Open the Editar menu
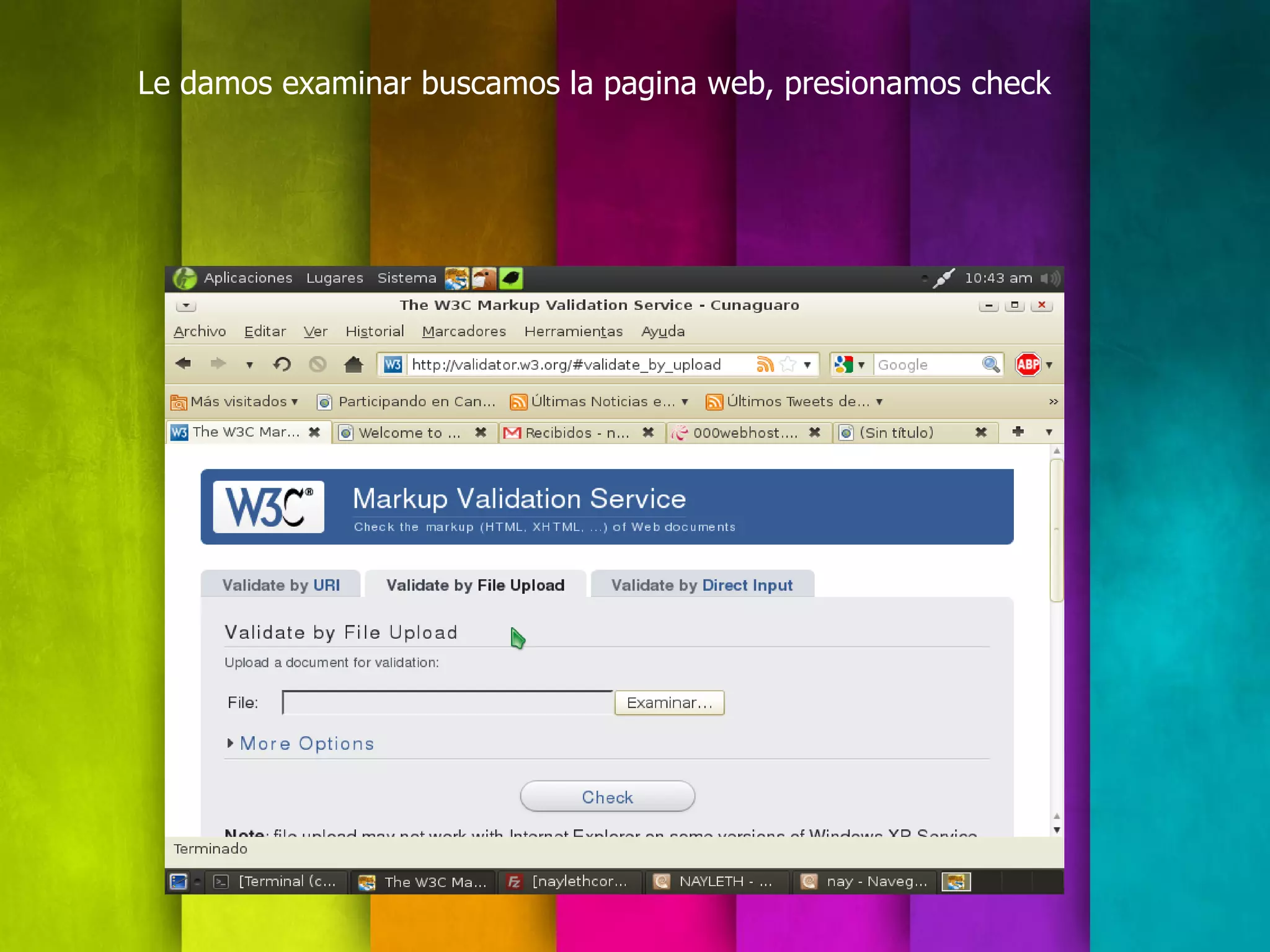The image size is (1270, 952). point(265,332)
